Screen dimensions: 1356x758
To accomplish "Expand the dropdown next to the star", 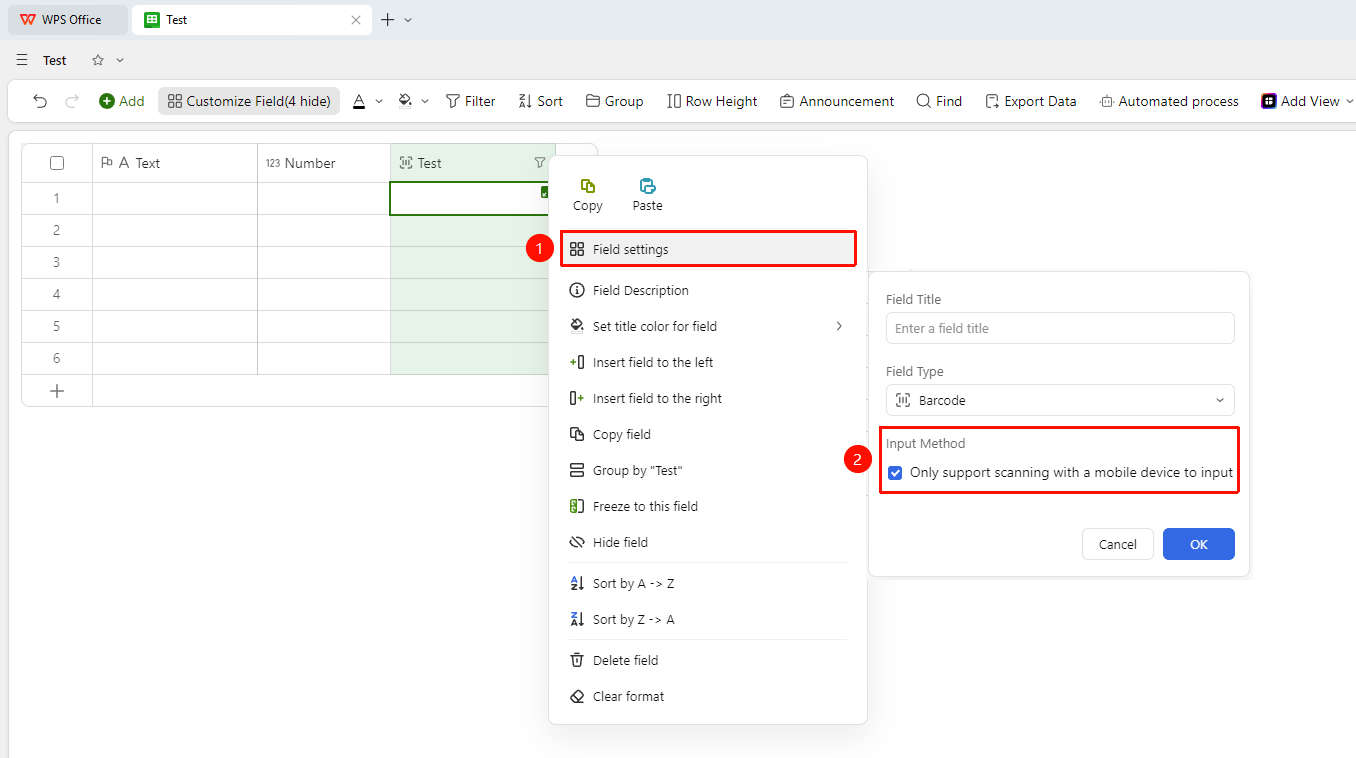I will 120,60.
